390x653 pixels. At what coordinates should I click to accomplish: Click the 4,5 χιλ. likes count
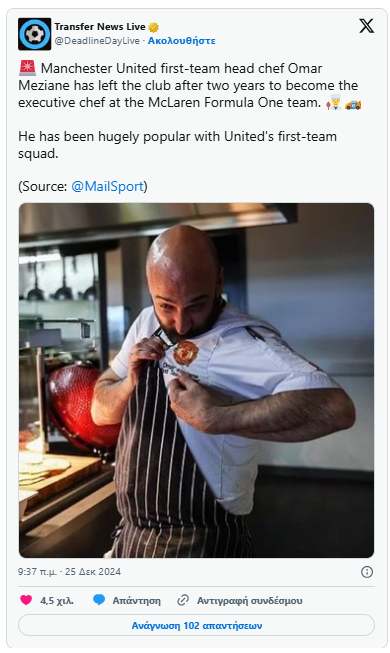[x=57, y=601]
